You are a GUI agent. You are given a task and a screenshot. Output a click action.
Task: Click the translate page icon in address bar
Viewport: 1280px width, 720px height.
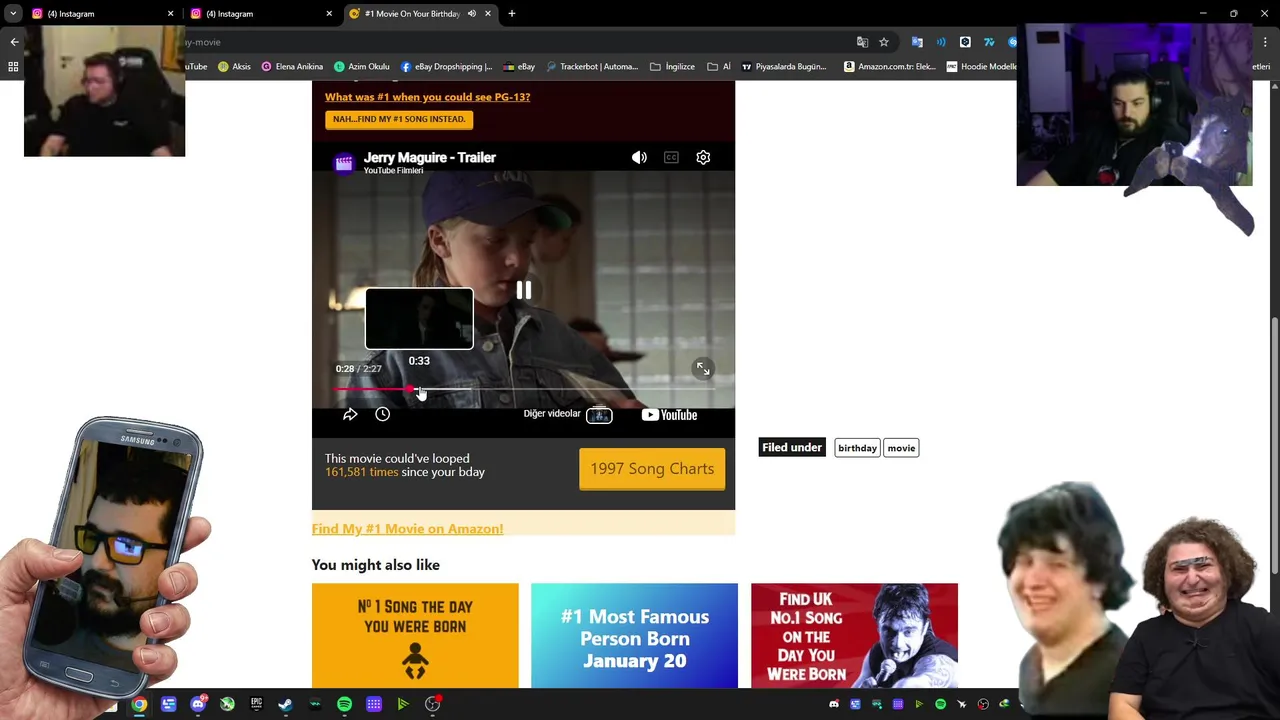point(862,42)
